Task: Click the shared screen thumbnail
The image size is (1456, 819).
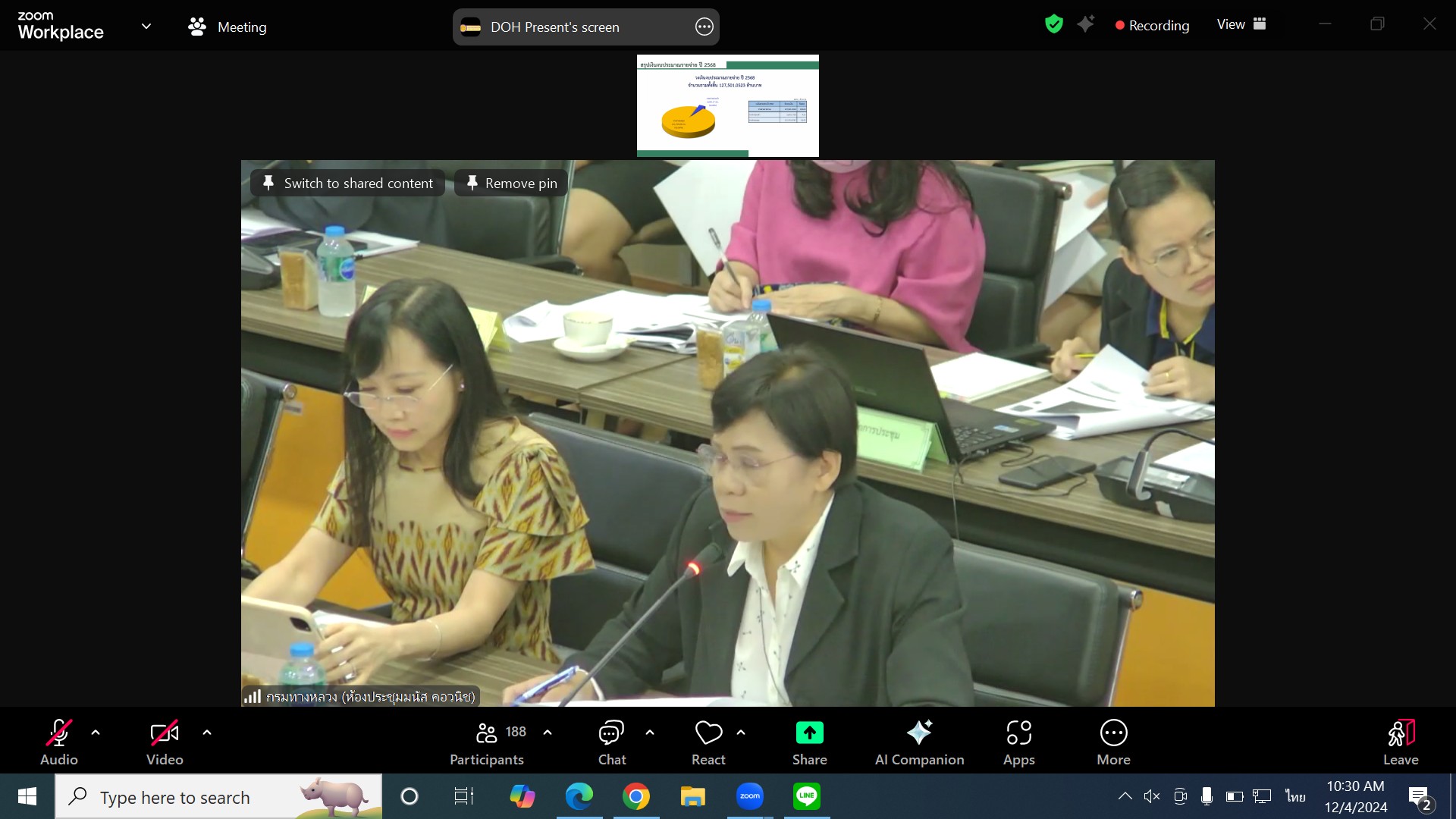Action: click(727, 105)
